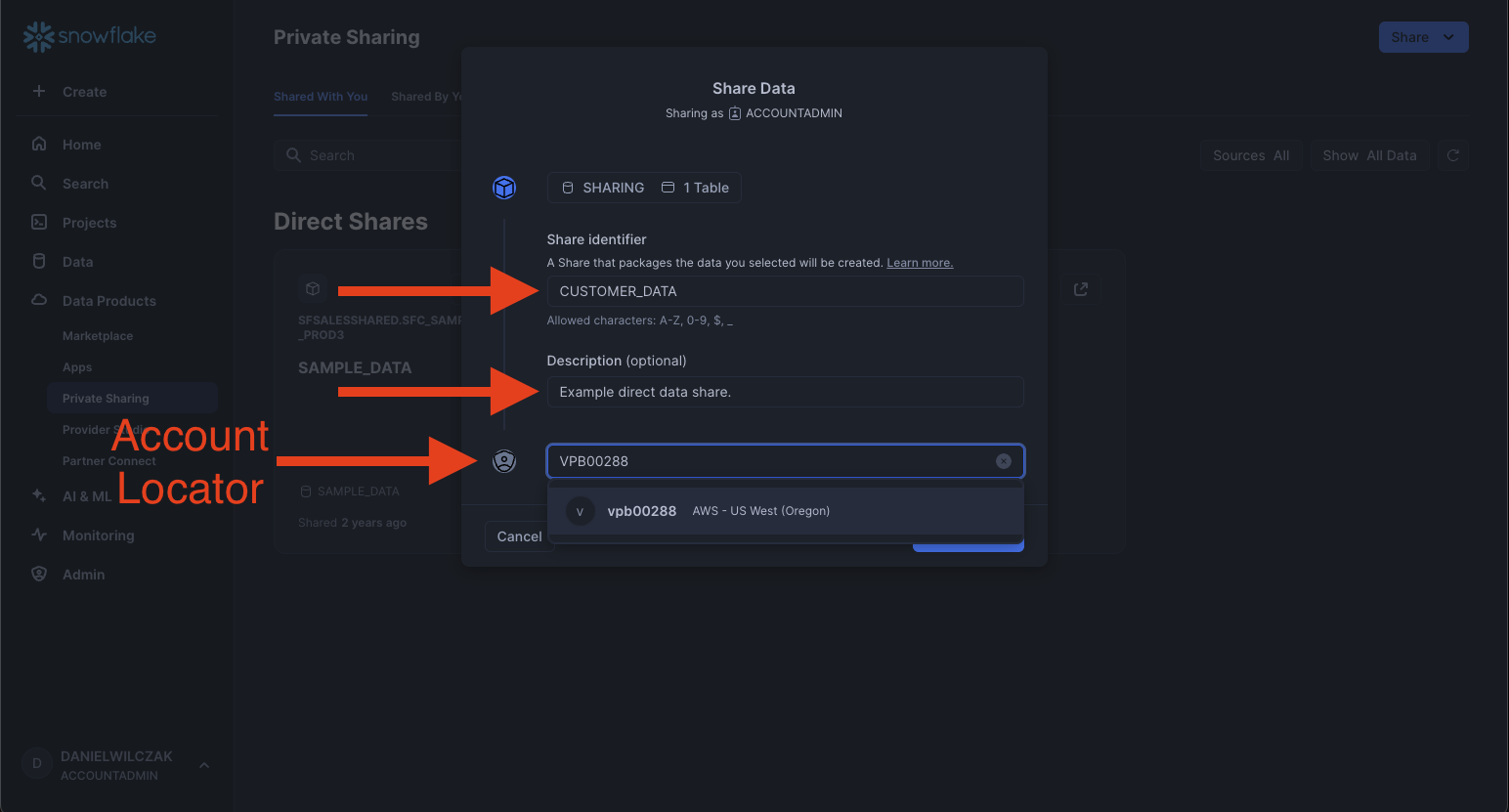
Task: Click the Share identifier input field
Action: coord(785,291)
